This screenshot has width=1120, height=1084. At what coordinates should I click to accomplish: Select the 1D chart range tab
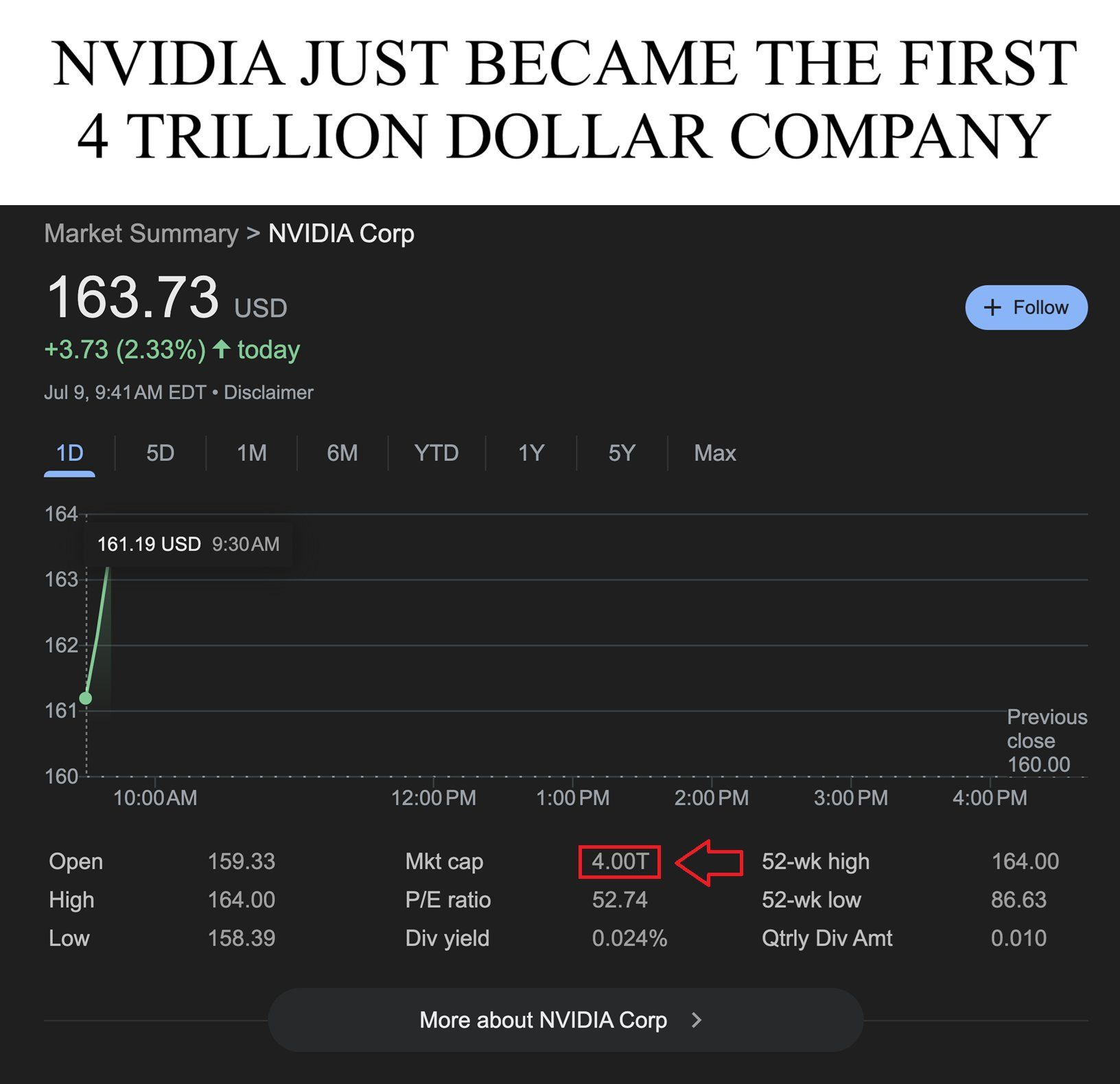pyautogui.click(x=69, y=453)
